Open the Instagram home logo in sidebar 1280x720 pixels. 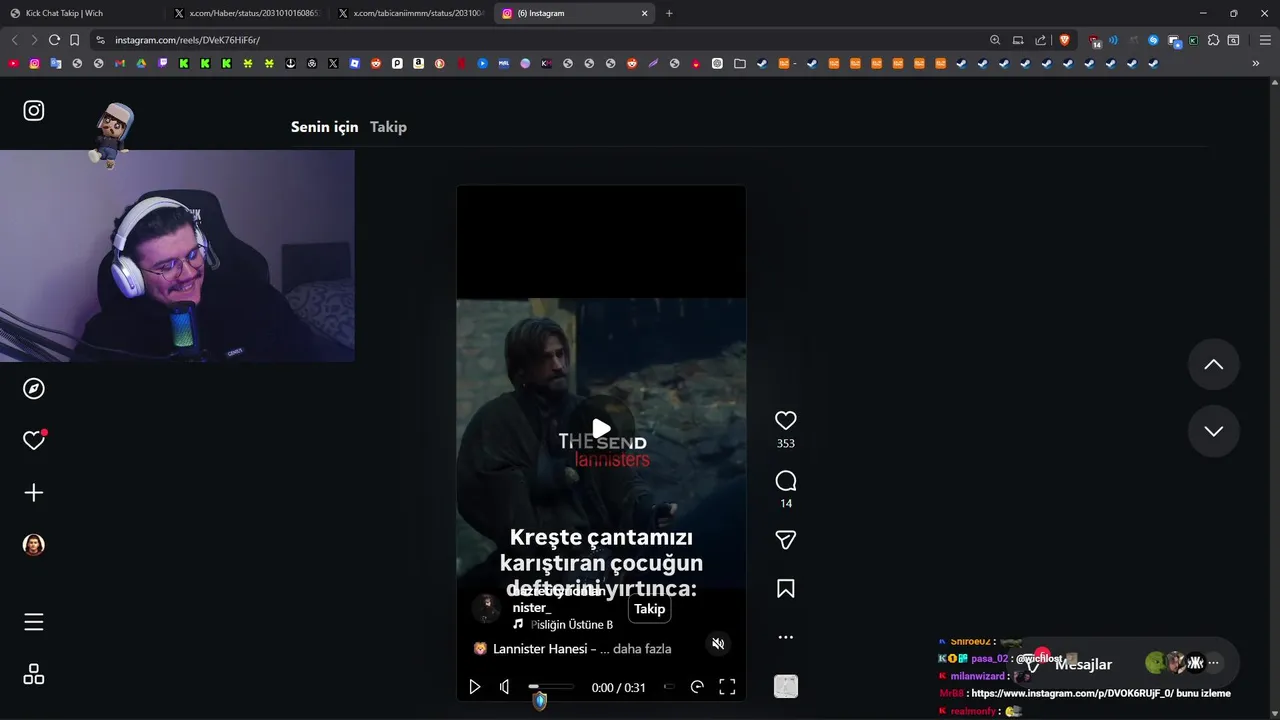tap(34, 111)
